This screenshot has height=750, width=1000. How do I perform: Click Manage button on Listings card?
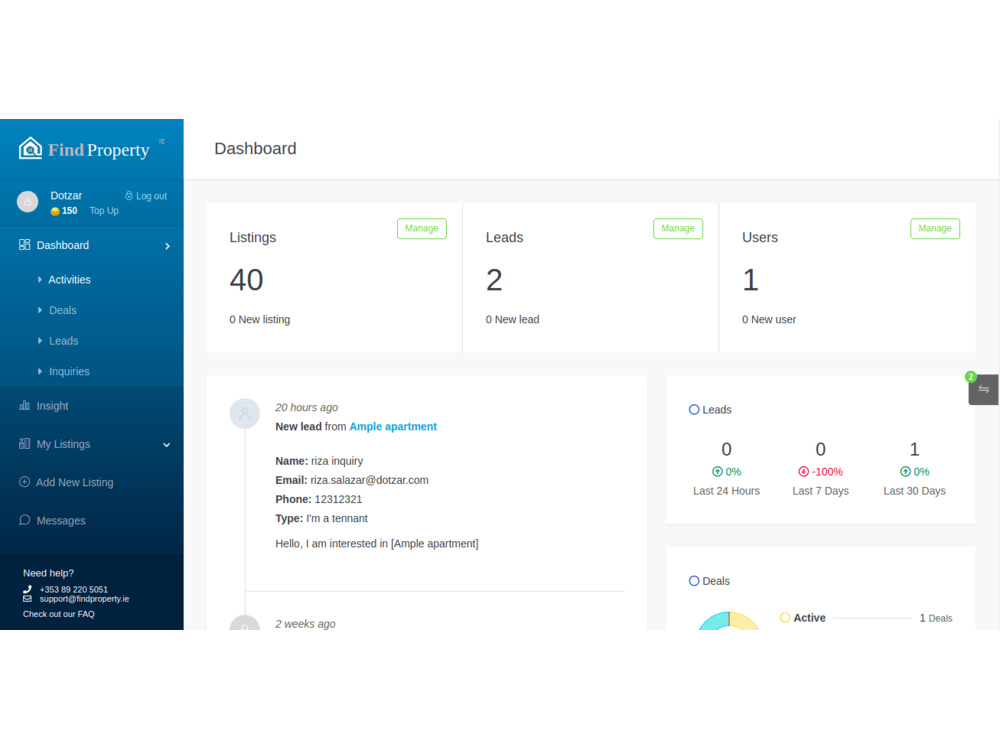pyautogui.click(x=422, y=228)
